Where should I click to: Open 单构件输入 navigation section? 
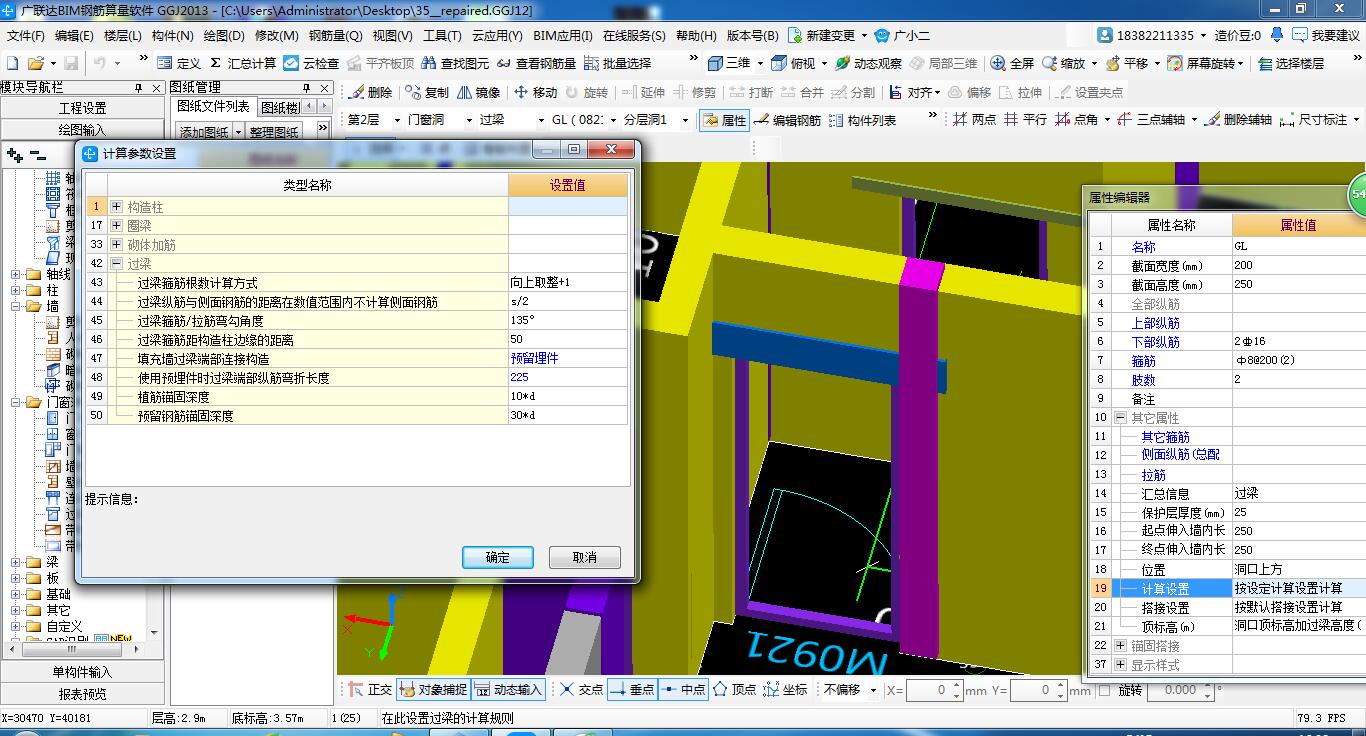pyautogui.click(x=82, y=672)
